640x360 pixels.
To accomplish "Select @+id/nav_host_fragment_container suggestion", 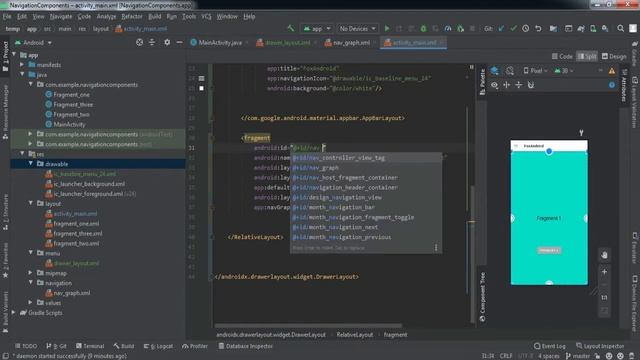I will click(366, 178).
